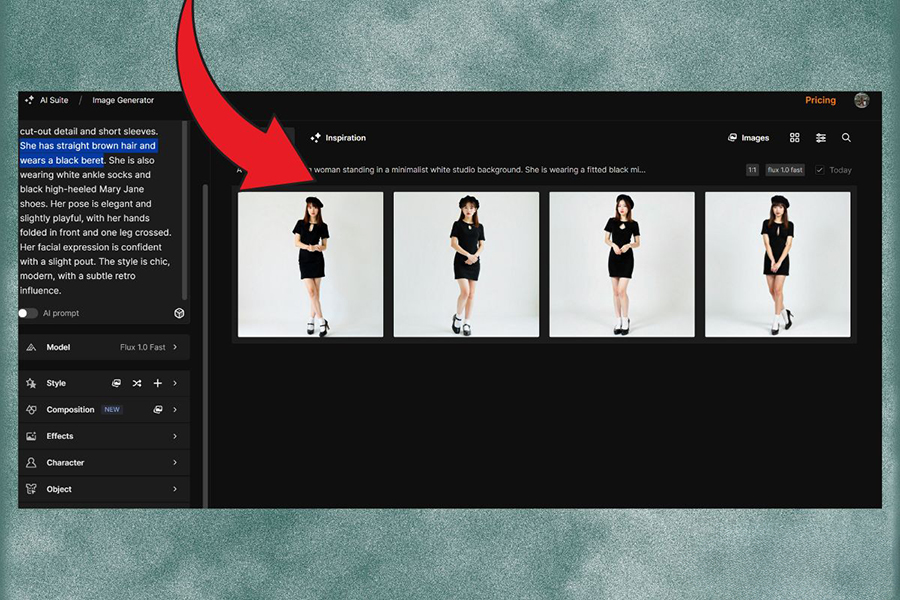Screen dimensions: 900x600
Task: Click the Character person icon
Action: (32, 462)
